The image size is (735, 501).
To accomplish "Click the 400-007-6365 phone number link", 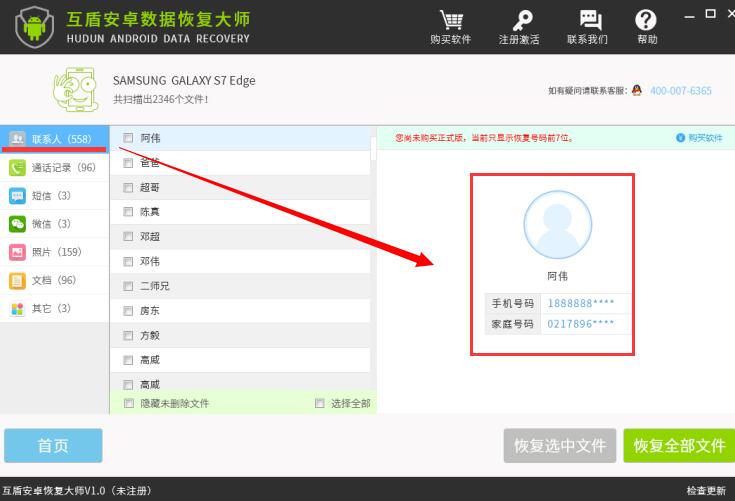I will (x=681, y=90).
